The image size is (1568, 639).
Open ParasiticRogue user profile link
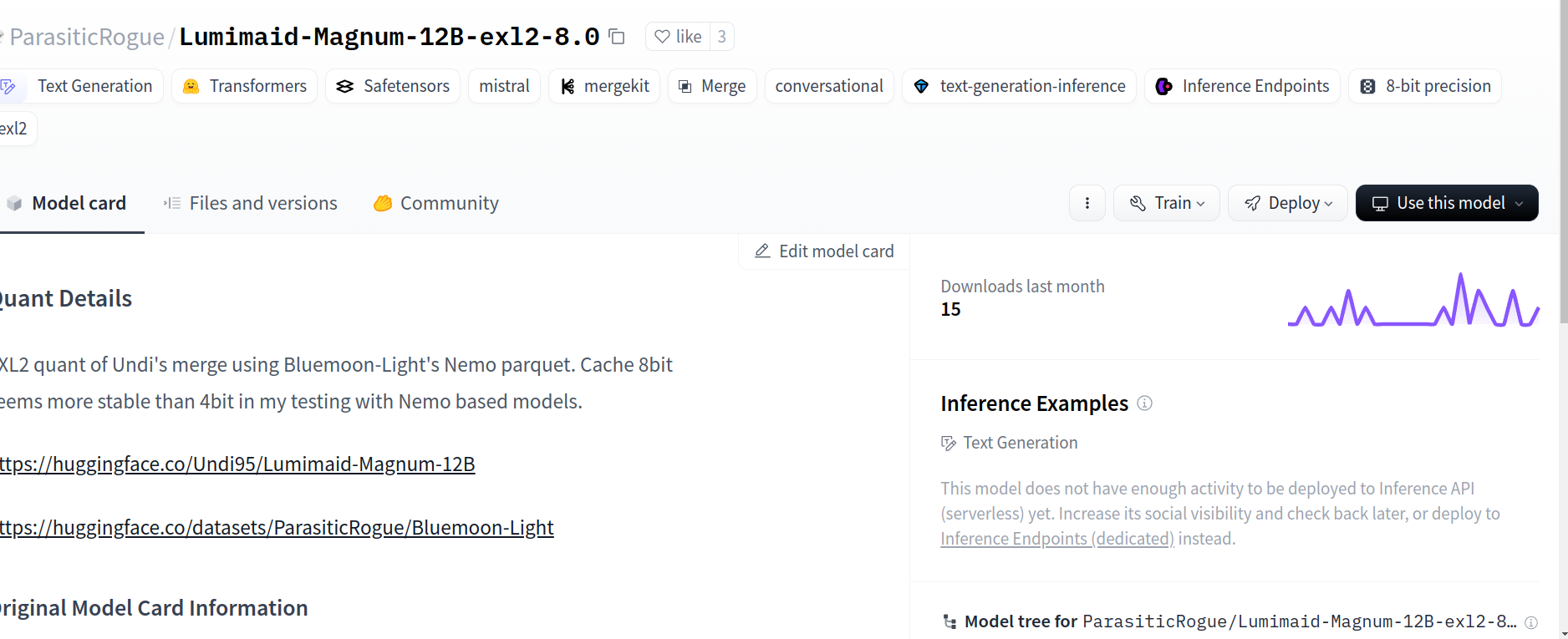[x=87, y=37]
